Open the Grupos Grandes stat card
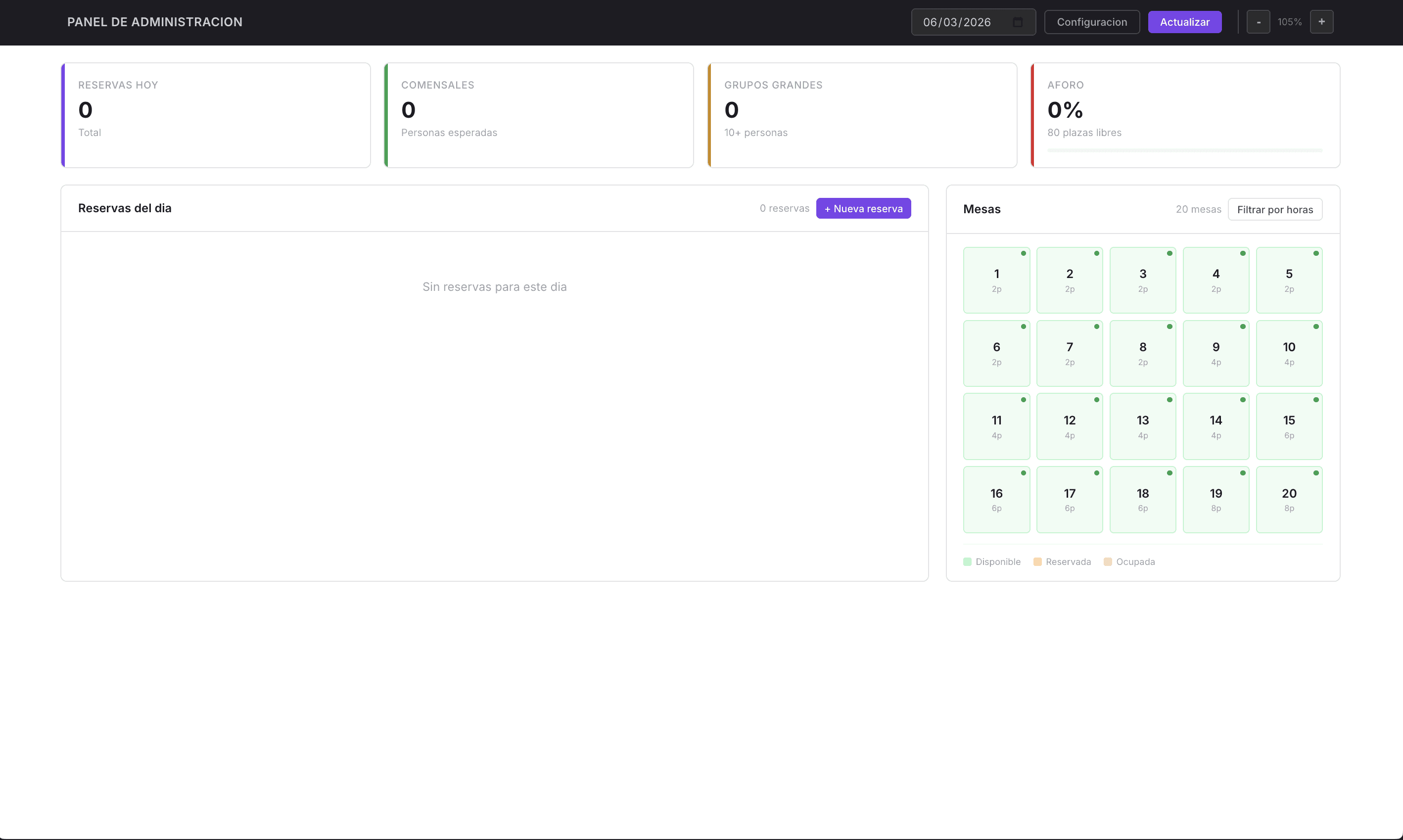1403x840 pixels. 861,115
